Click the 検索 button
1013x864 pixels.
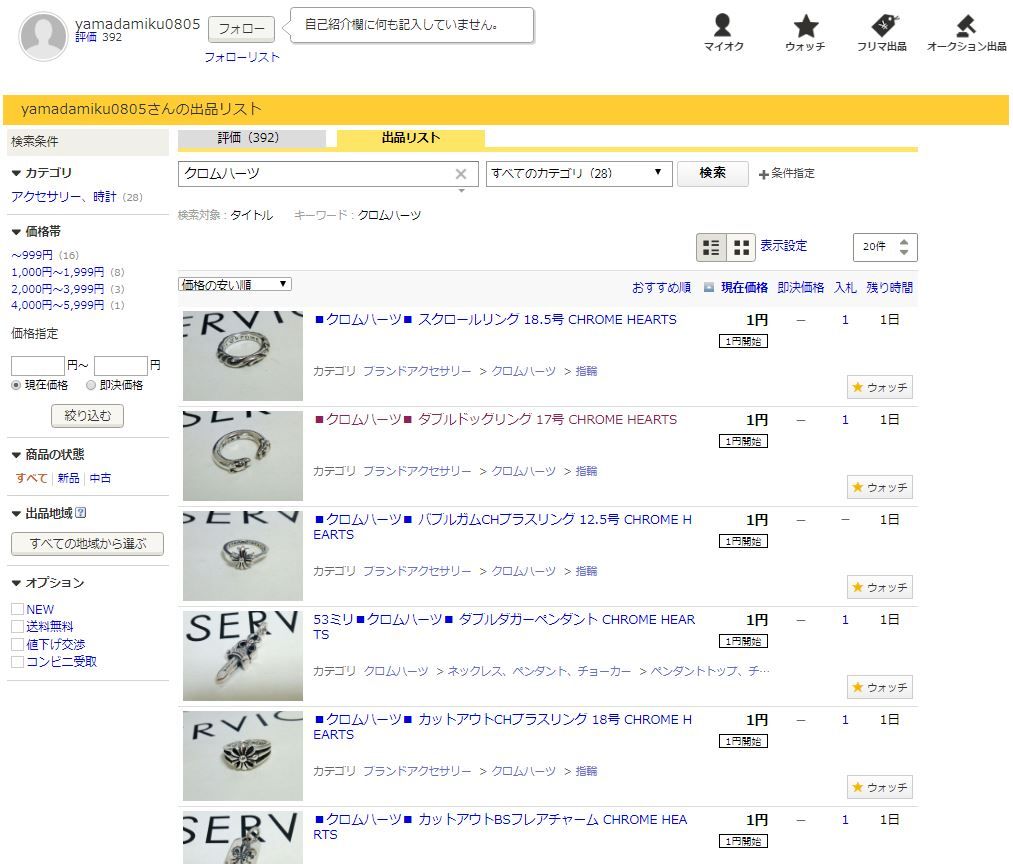click(x=713, y=173)
